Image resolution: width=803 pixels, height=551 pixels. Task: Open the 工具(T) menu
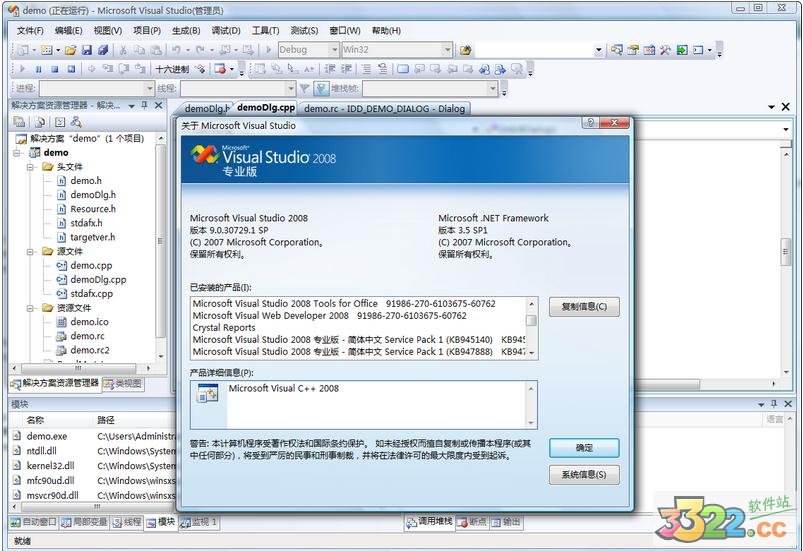(x=265, y=31)
